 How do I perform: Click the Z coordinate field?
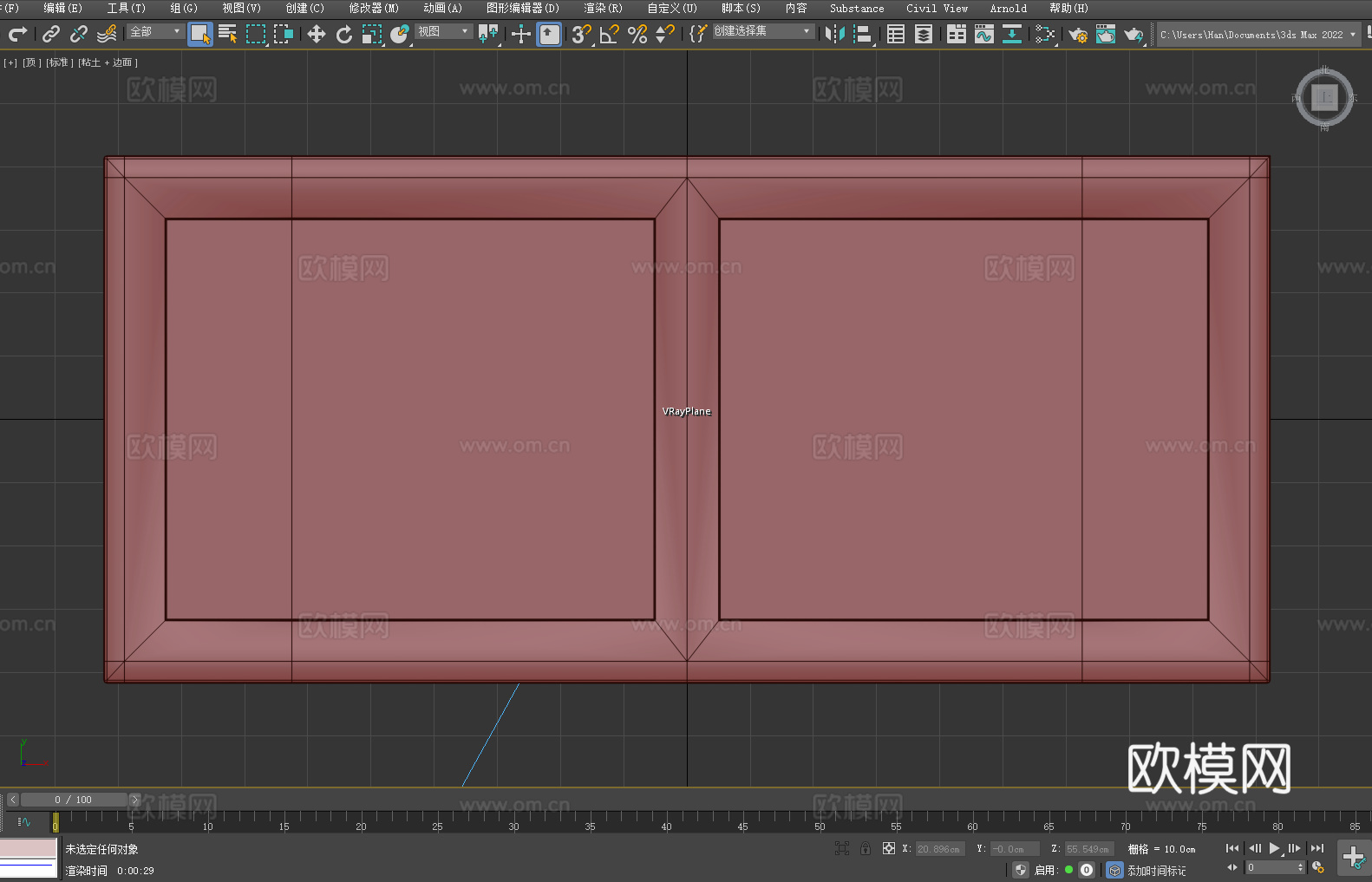[1088, 849]
